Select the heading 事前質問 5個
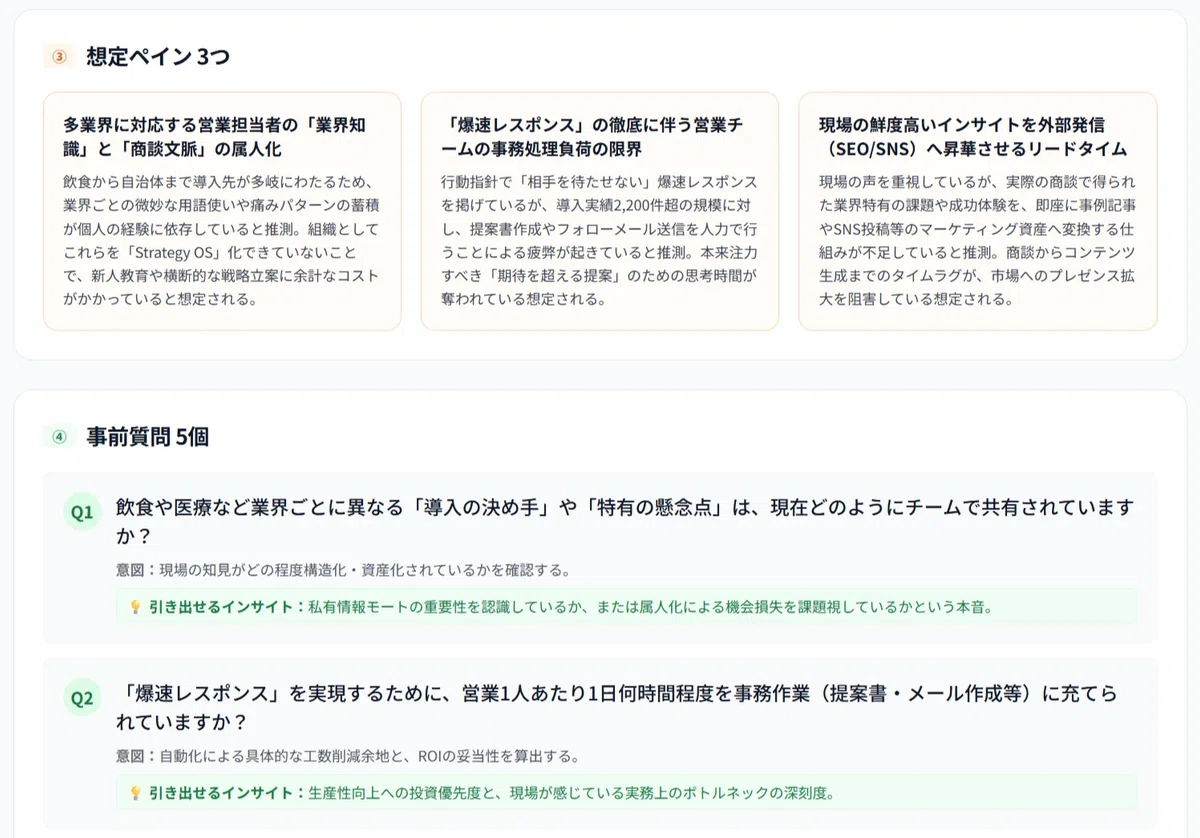 tap(148, 437)
